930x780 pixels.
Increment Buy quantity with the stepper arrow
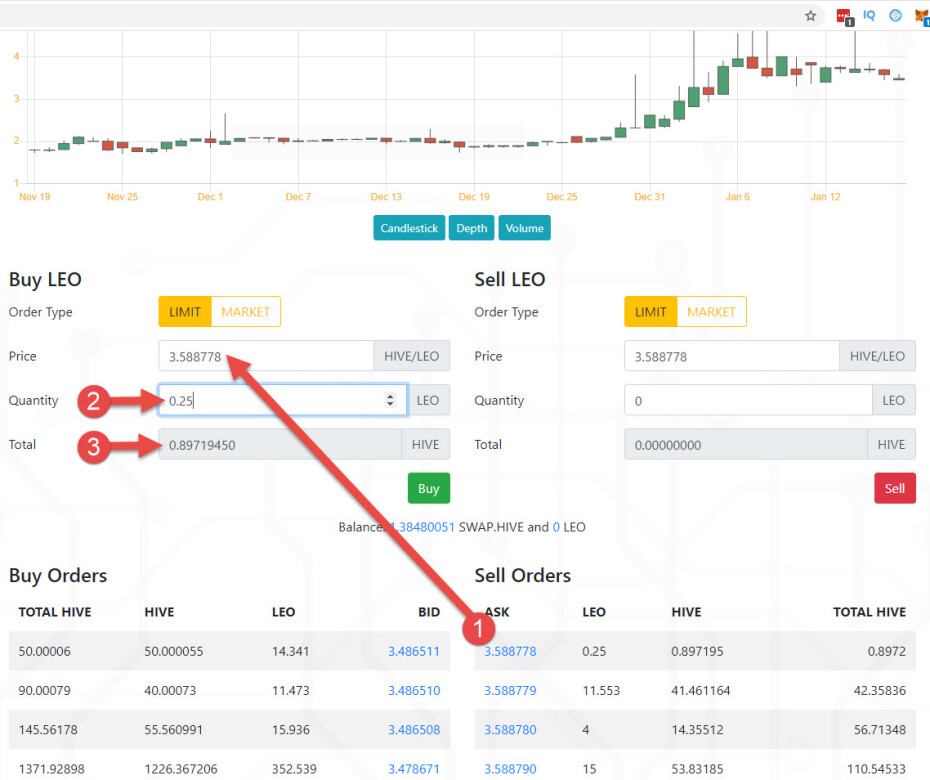tap(390, 396)
